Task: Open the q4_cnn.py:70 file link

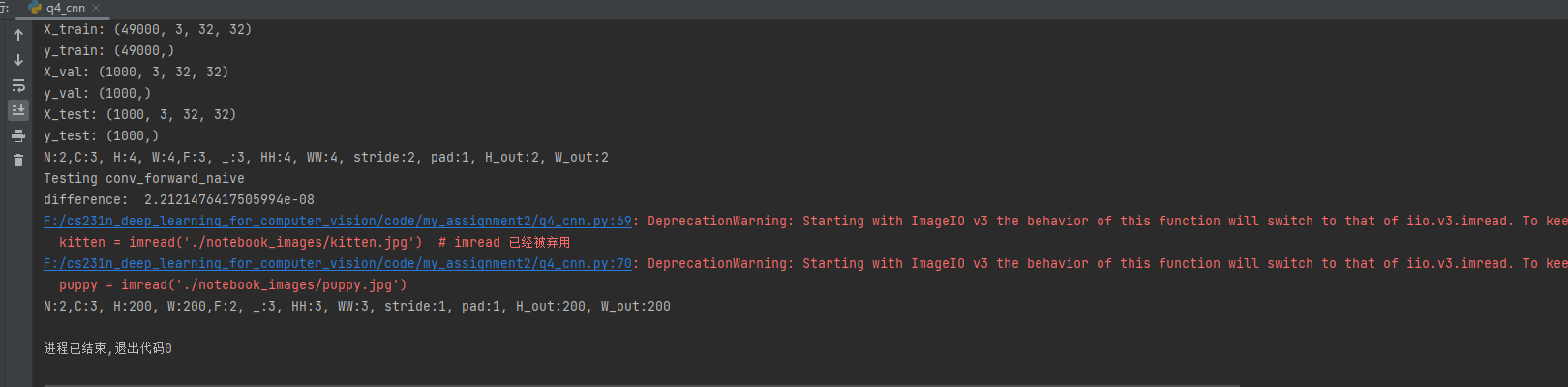Action: coord(337,264)
